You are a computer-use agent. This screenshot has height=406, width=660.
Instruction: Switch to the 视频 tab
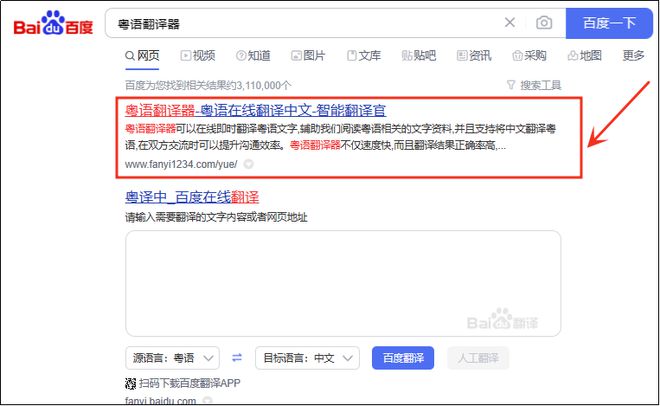point(198,56)
